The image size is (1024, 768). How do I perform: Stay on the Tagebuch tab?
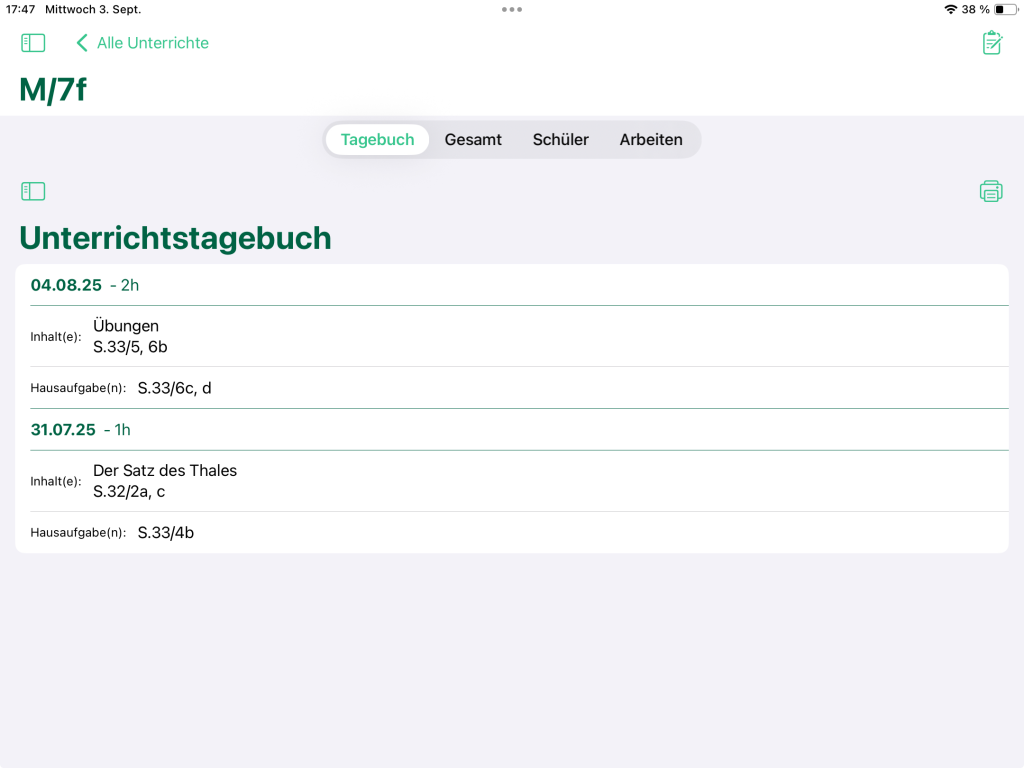pyautogui.click(x=377, y=139)
